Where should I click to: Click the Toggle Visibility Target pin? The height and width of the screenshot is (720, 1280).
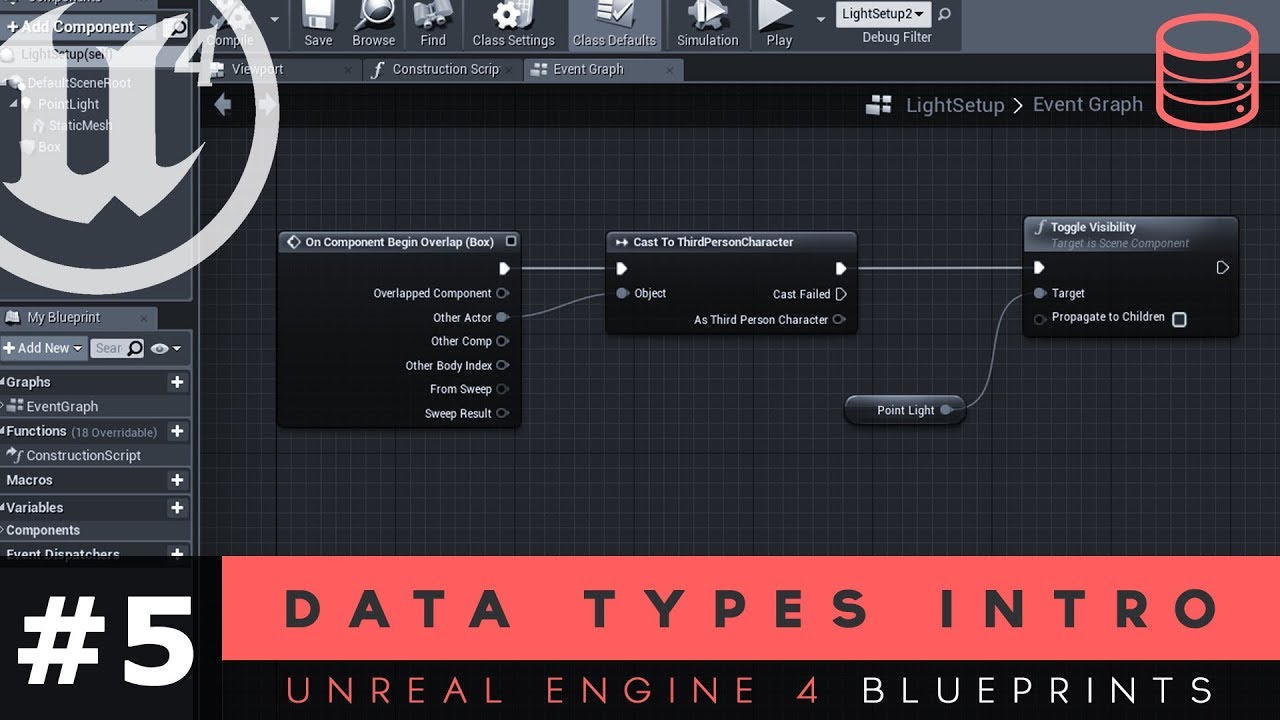tap(1040, 293)
